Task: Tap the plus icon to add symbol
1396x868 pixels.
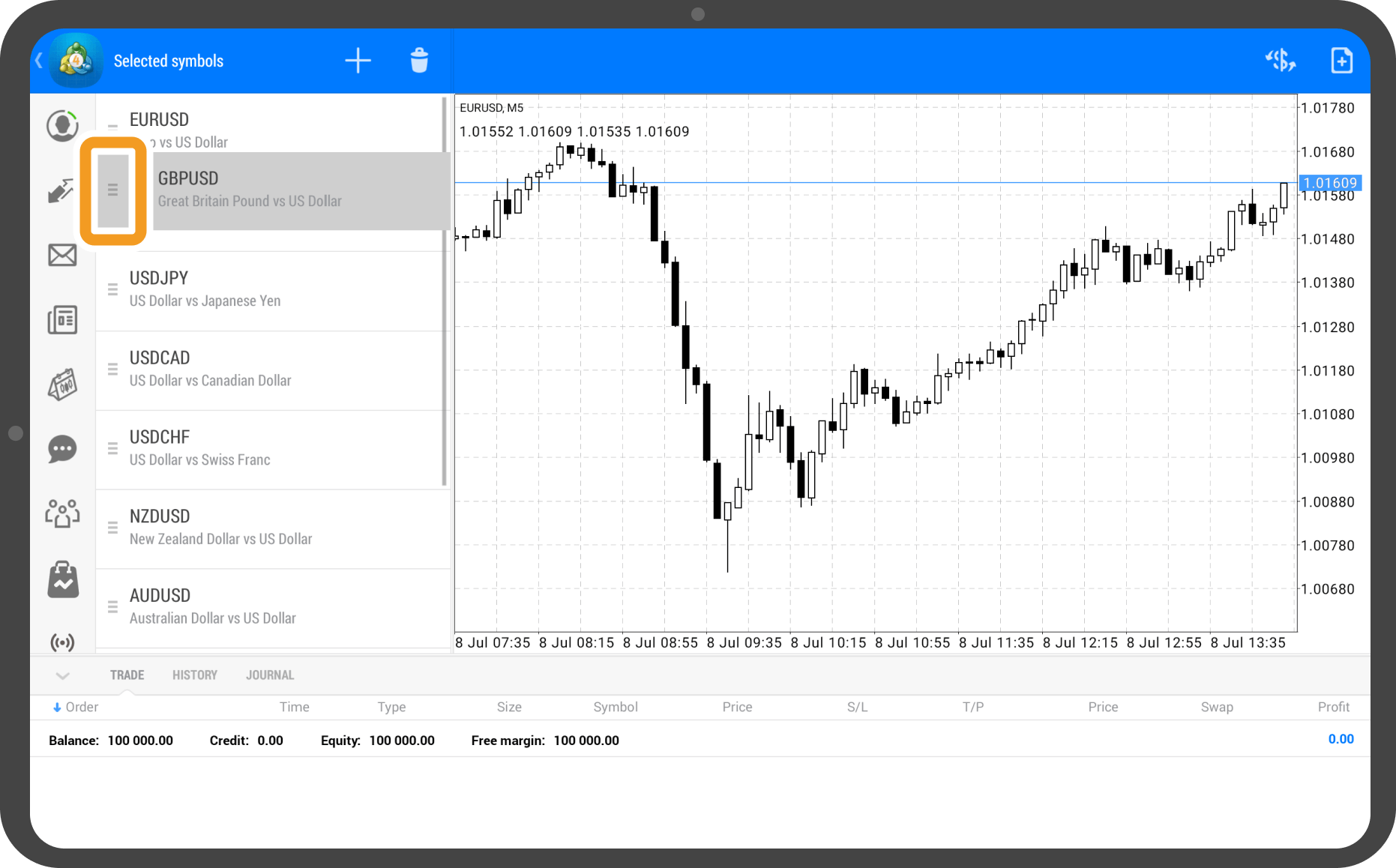Action: pos(358,61)
